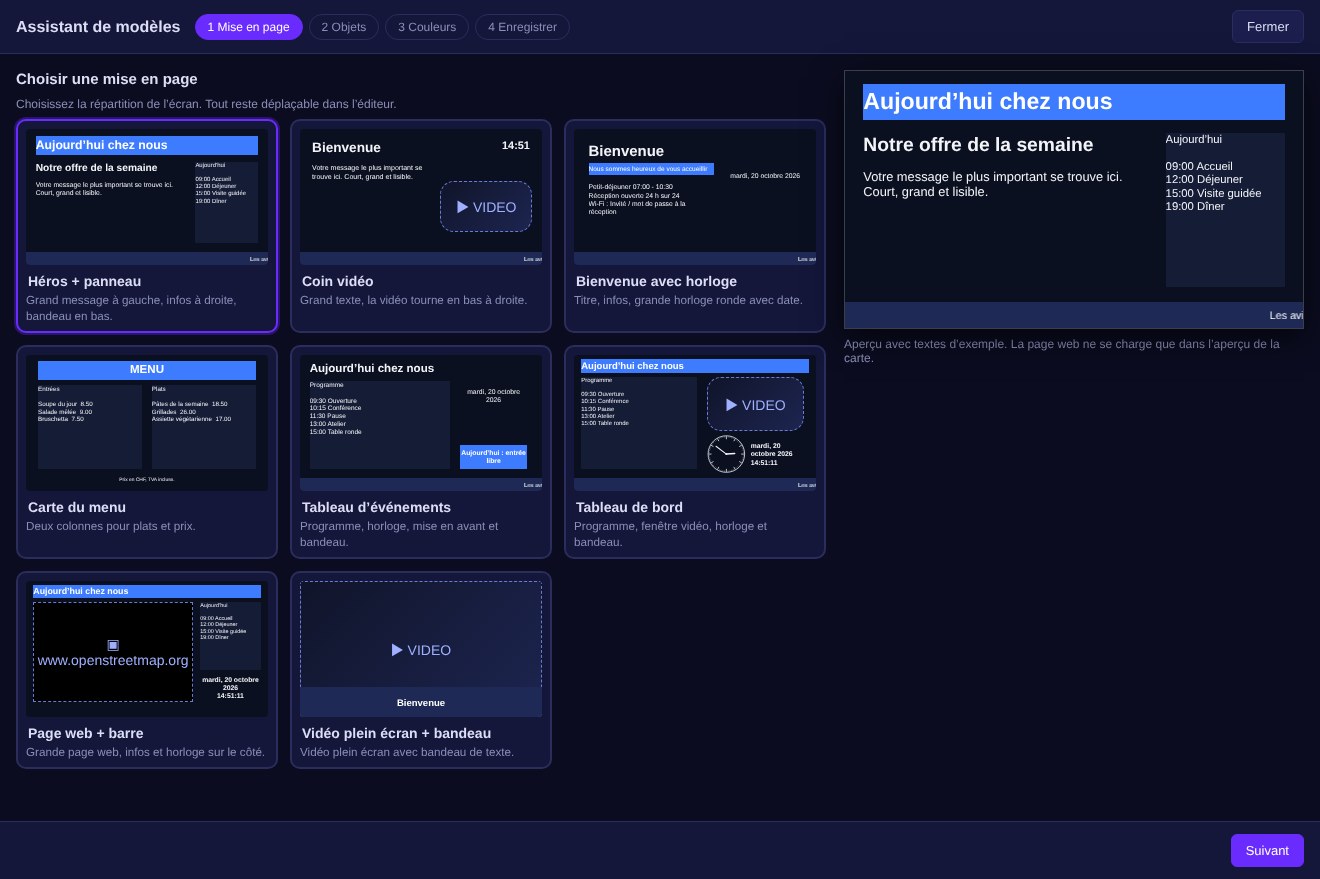Screen dimensions: 1320x879
Task: Go to the "3 Couleurs" step
Action: [427, 27]
